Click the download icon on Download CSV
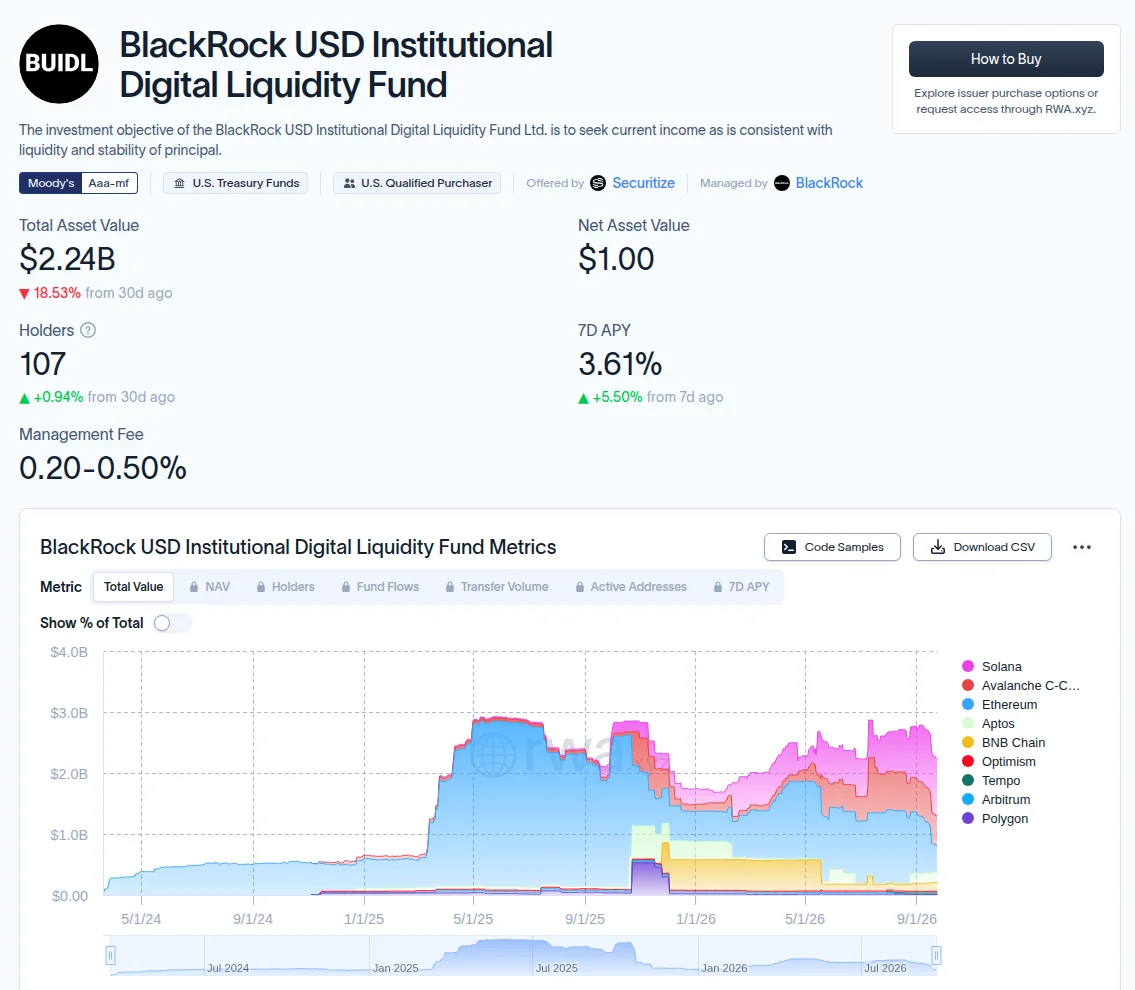This screenshot has height=990, width=1135. [937, 547]
